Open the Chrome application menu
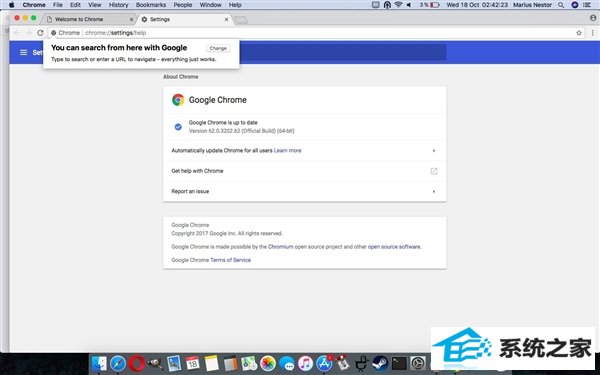This screenshot has height=375, width=600. 34,5
